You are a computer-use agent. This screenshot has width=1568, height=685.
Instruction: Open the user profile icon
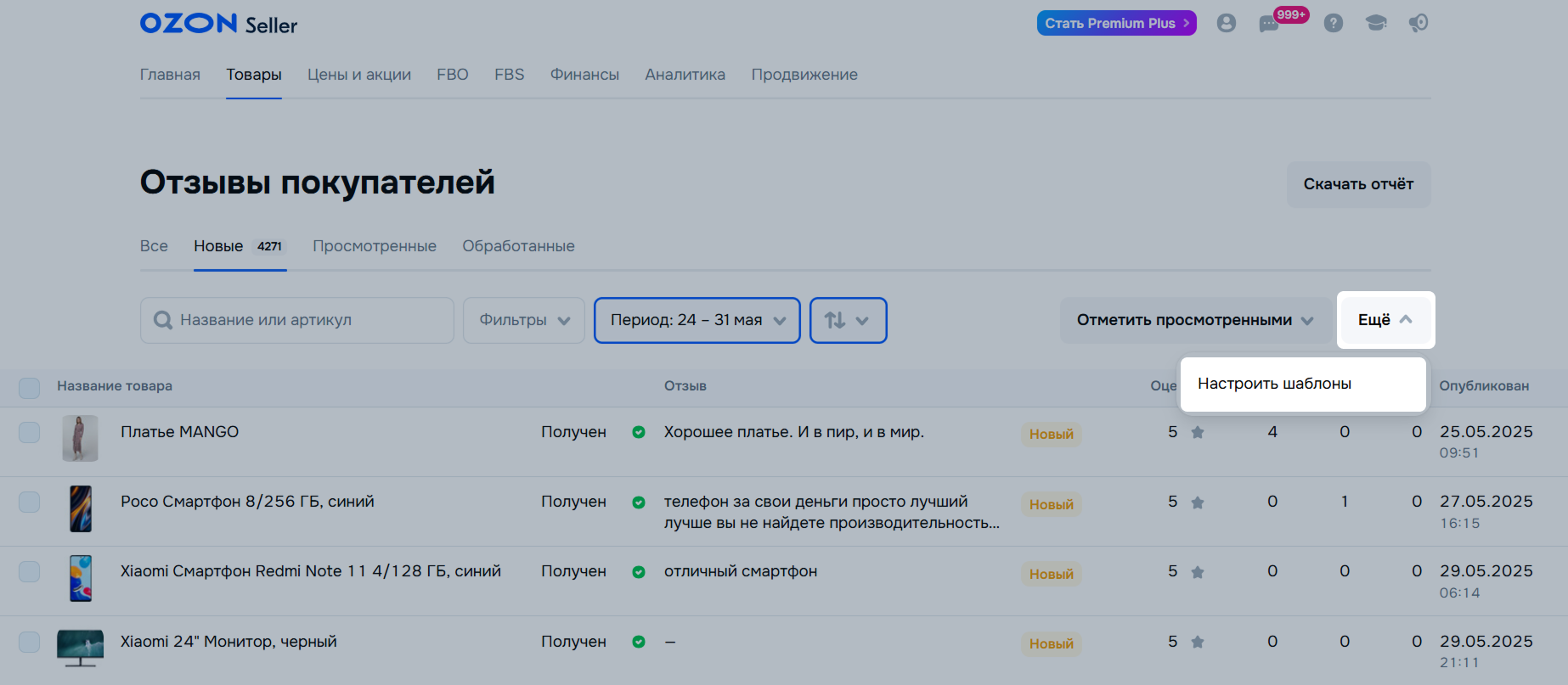[1226, 23]
